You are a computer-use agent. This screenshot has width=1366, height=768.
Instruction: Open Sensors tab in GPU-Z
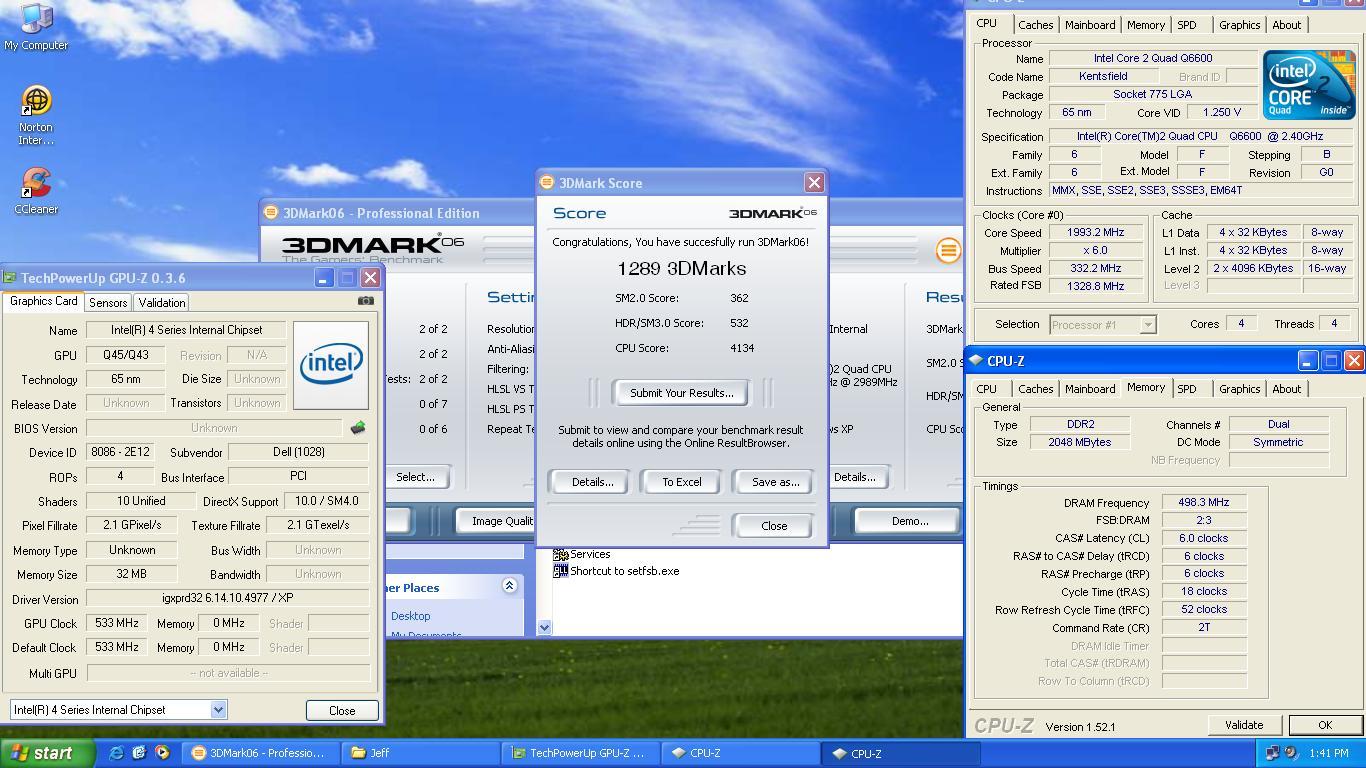click(x=108, y=302)
